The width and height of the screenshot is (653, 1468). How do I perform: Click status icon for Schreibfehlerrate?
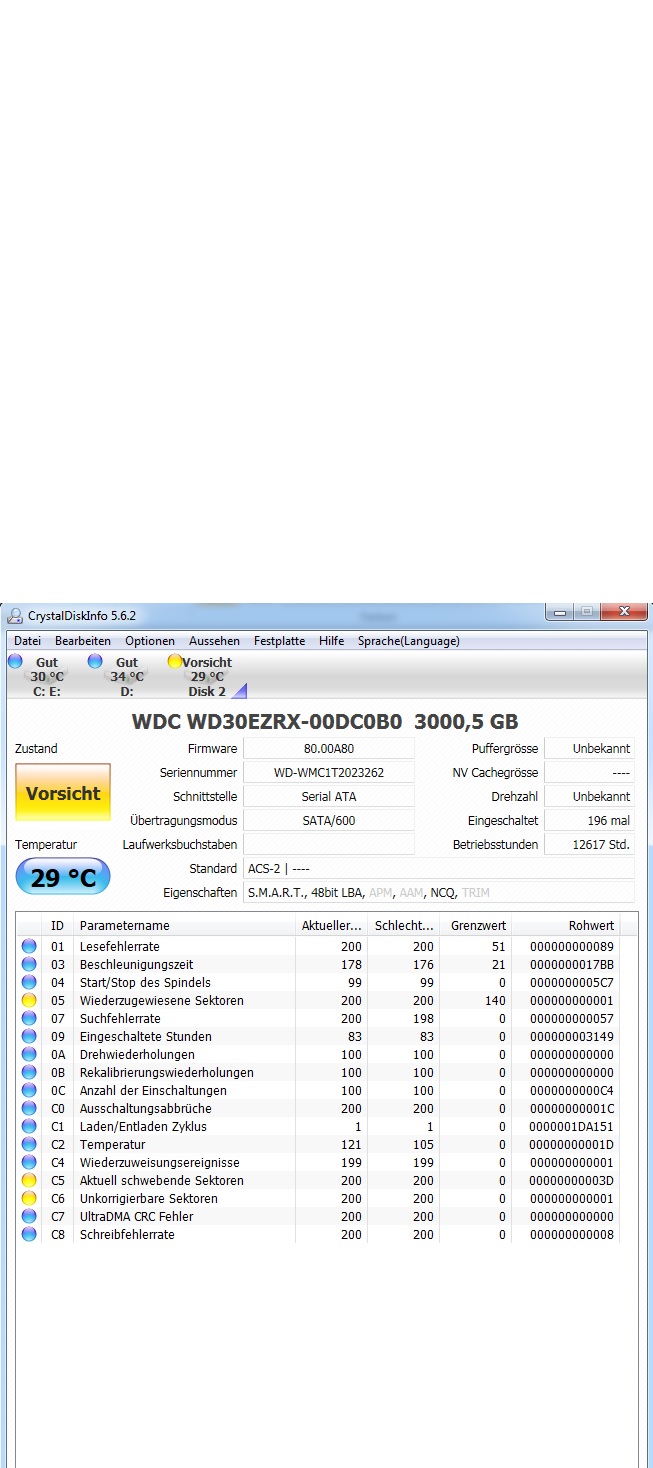tap(29, 1234)
